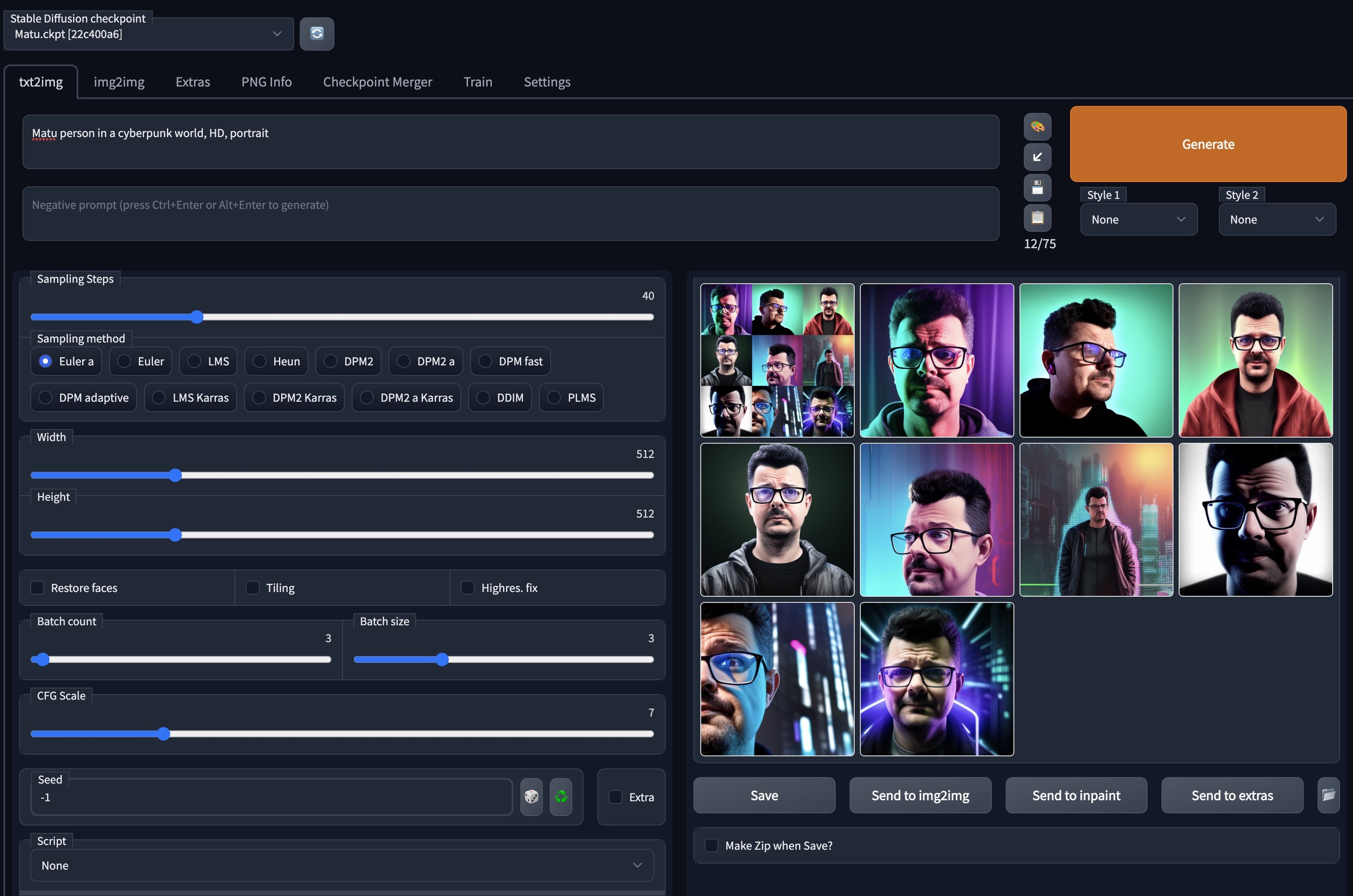This screenshot has width=1353, height=896.
Task: Click the dice icon to randomize seed
Action: [x=531, y=797]
